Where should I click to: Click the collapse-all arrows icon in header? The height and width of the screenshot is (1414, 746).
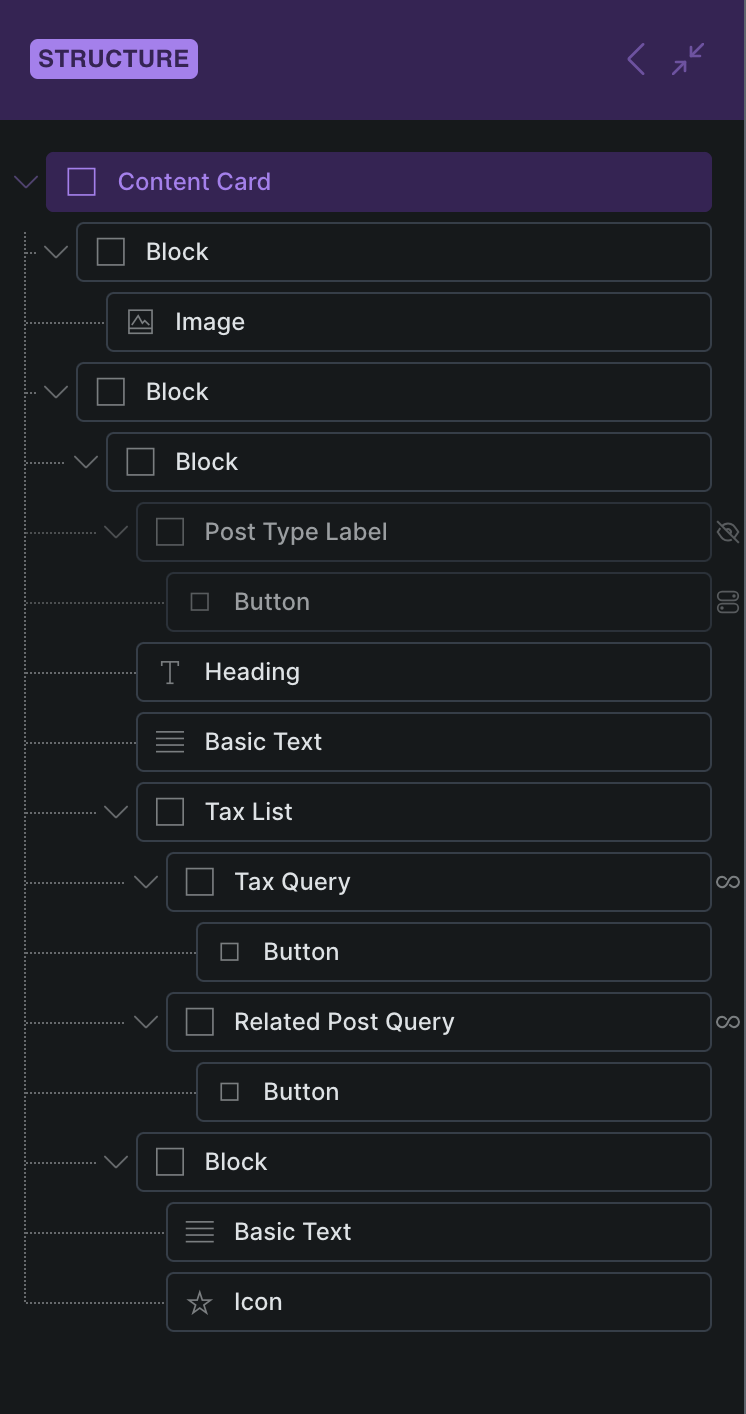coord(688,59)
